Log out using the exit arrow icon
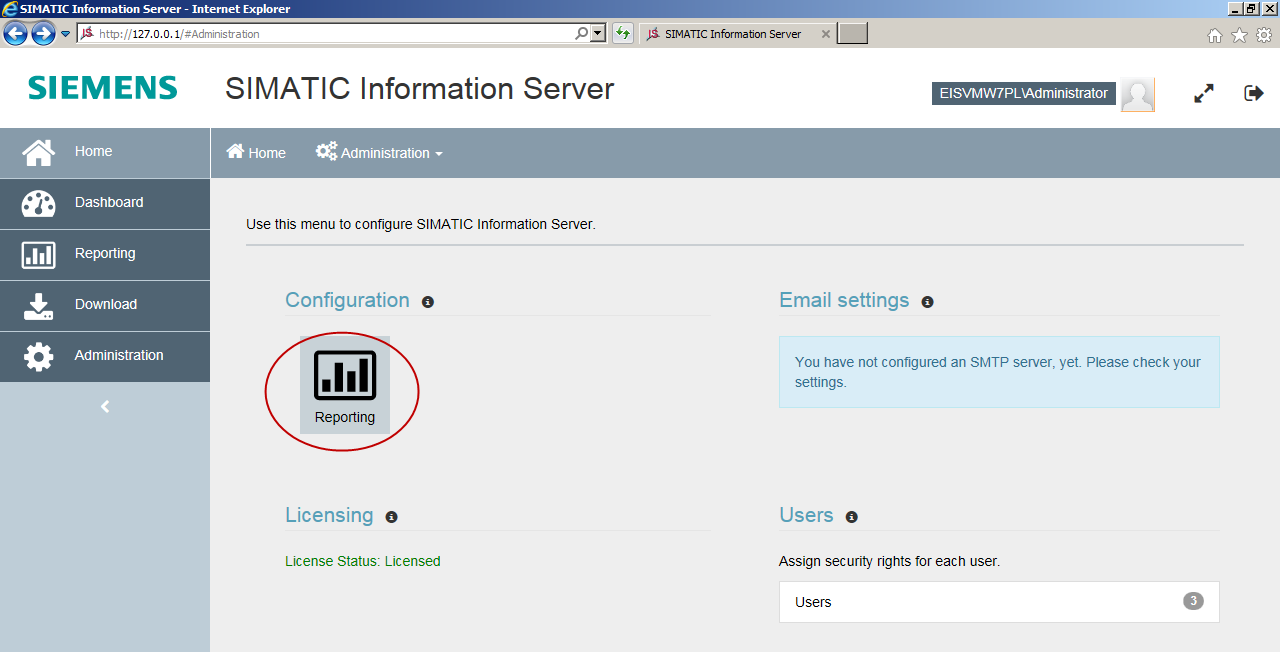 point(1253,93)
